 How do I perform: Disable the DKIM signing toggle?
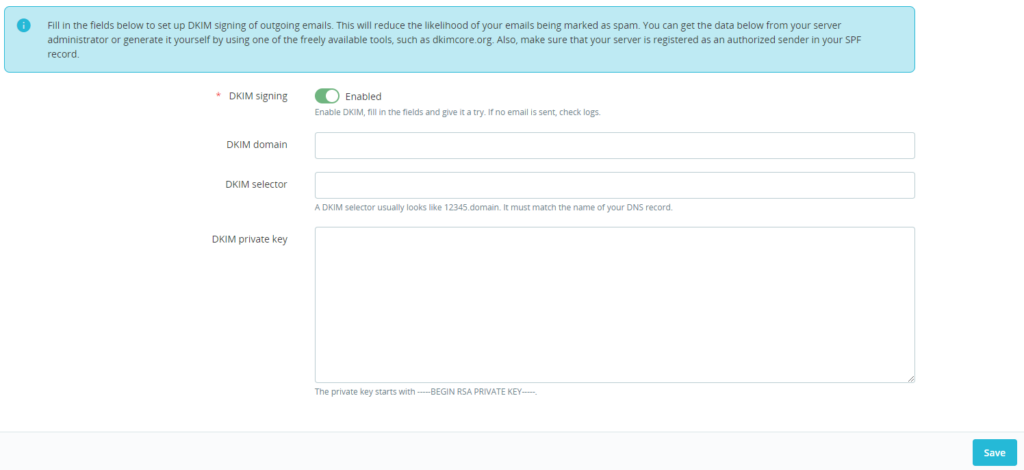(327, 96)
